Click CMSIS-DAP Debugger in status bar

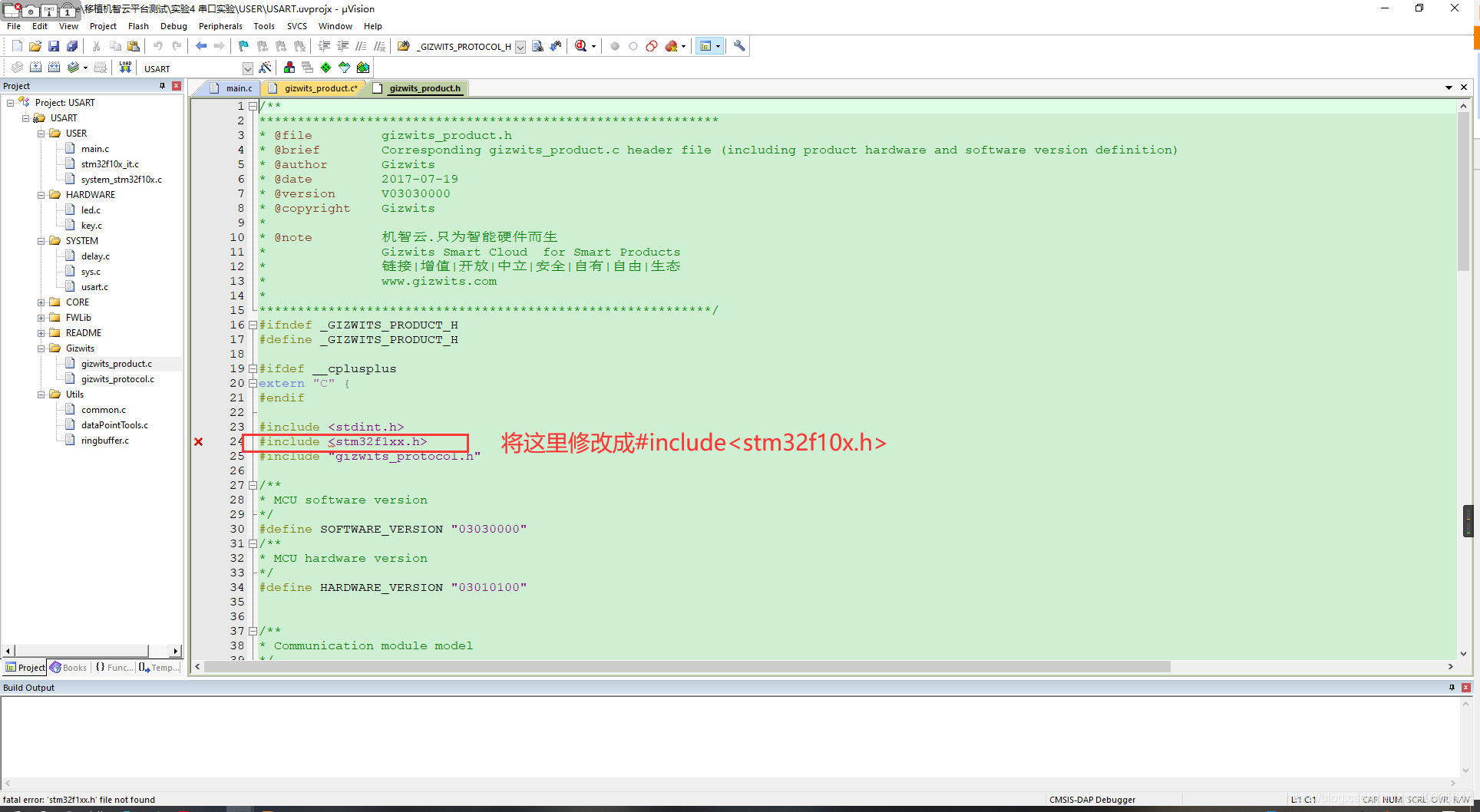[1092, 800]
